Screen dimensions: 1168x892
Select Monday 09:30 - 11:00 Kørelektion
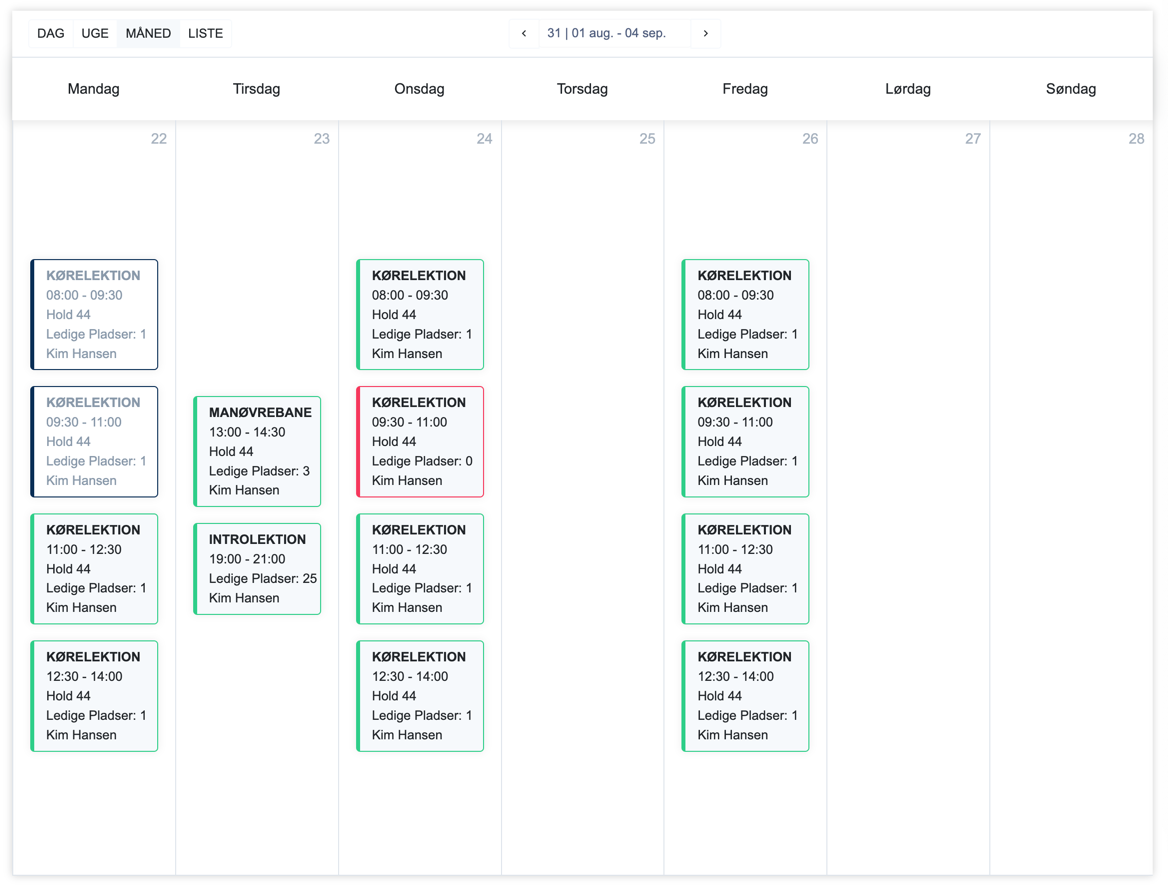pyautogui.click(x=95, y=442)
